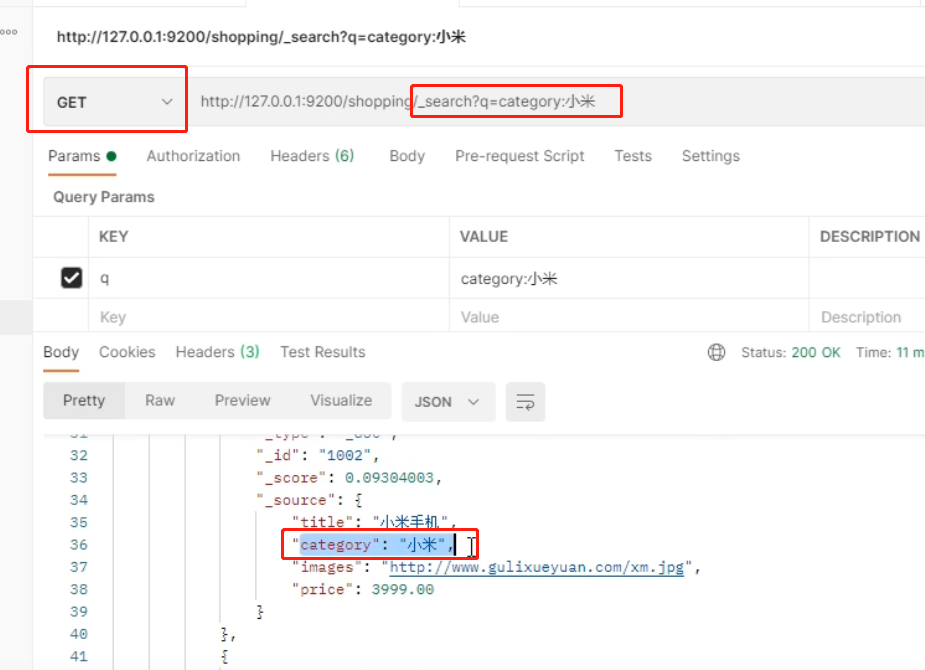
Task: Click the "title": "小米手机" line
Action: tap(374, 522)
